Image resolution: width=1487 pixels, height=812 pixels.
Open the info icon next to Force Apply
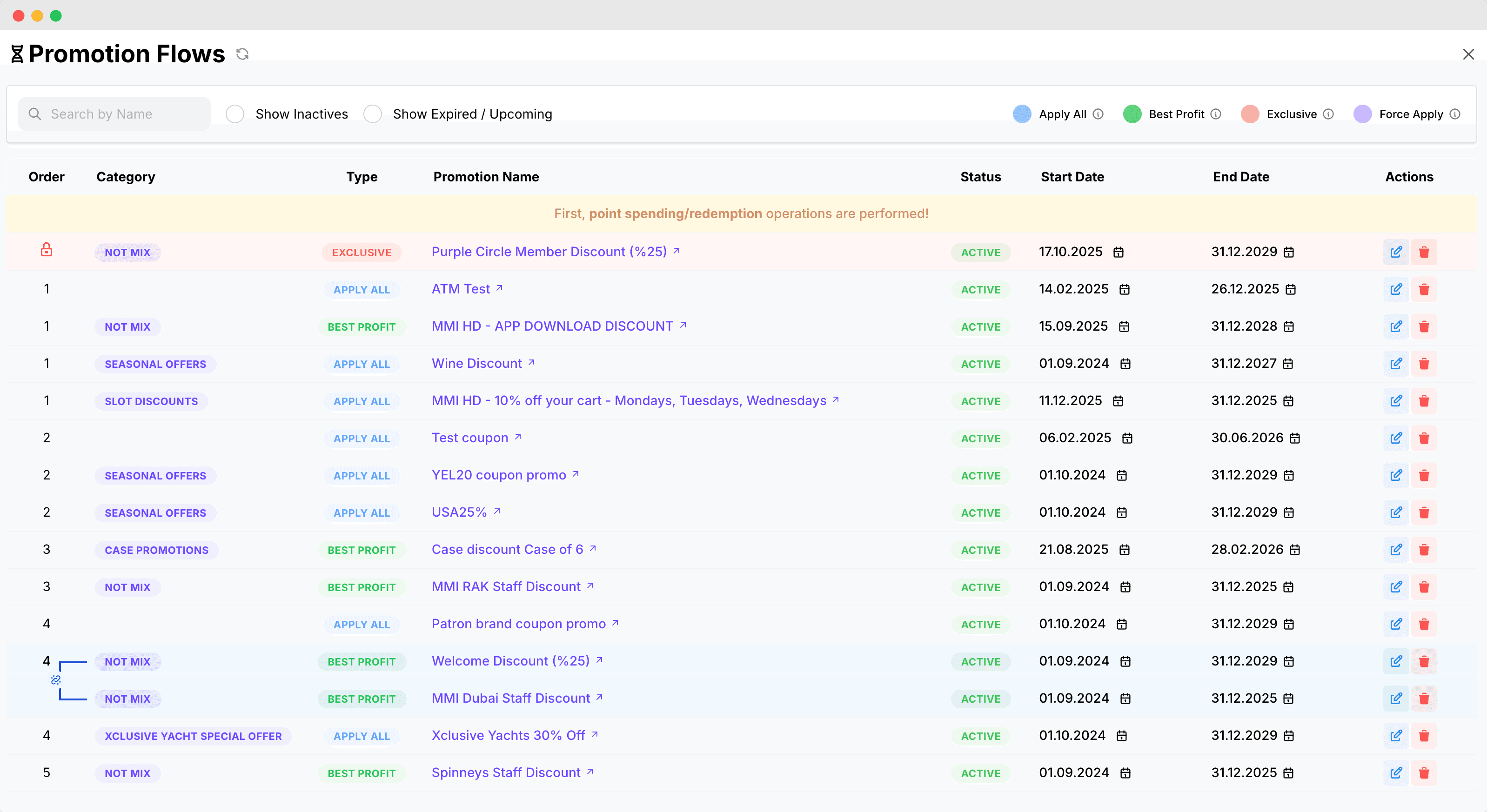(1455, 113)
